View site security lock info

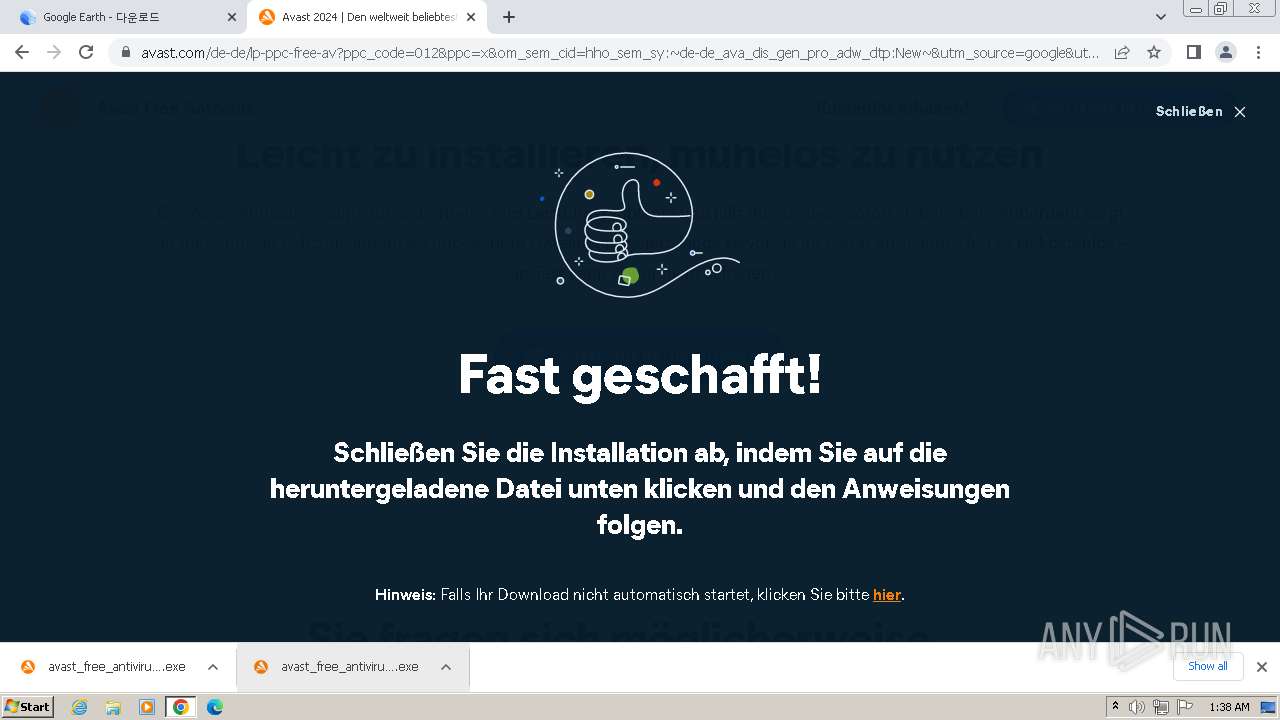pyautogui.click(x=125, y=52)
